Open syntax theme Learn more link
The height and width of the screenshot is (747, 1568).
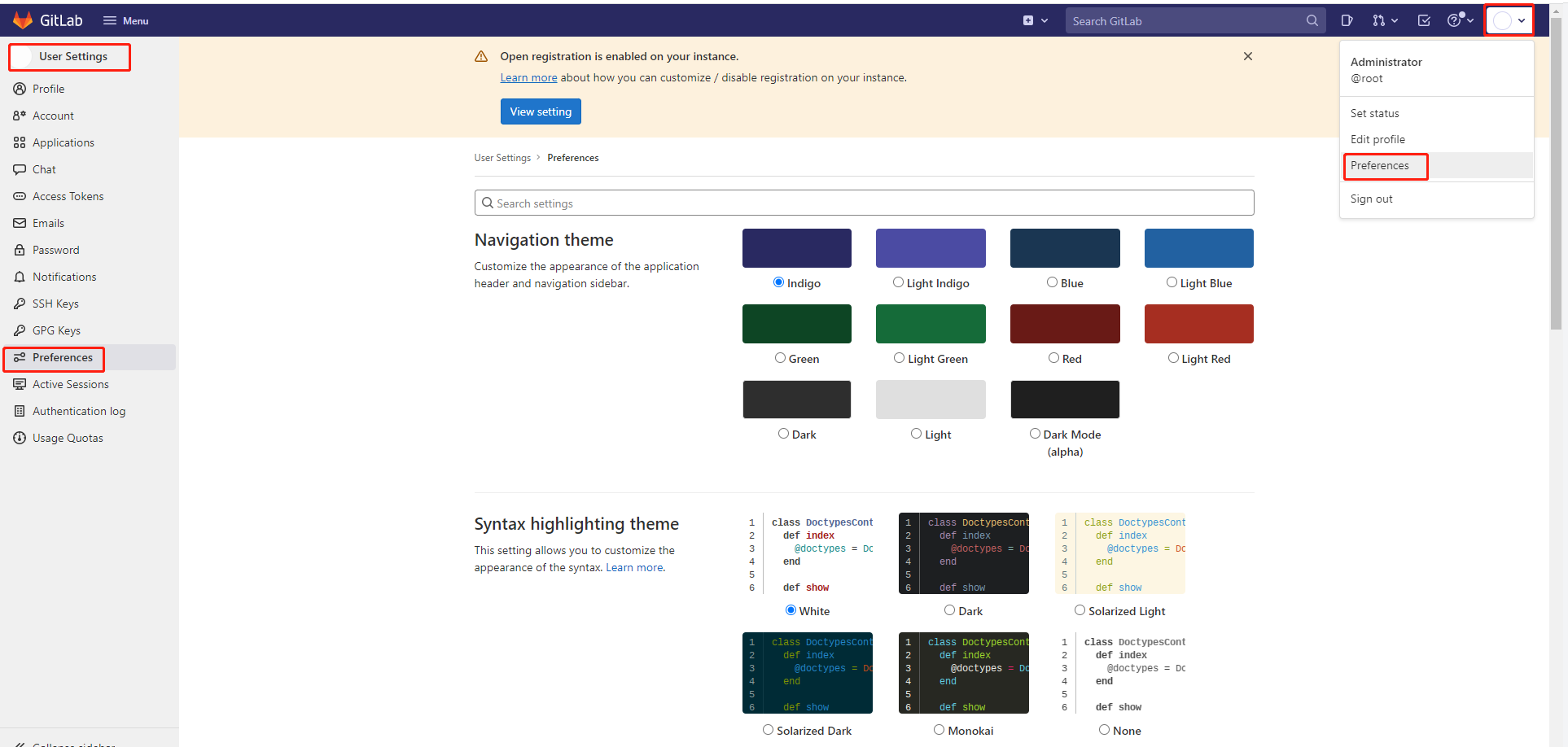(635, 568)
